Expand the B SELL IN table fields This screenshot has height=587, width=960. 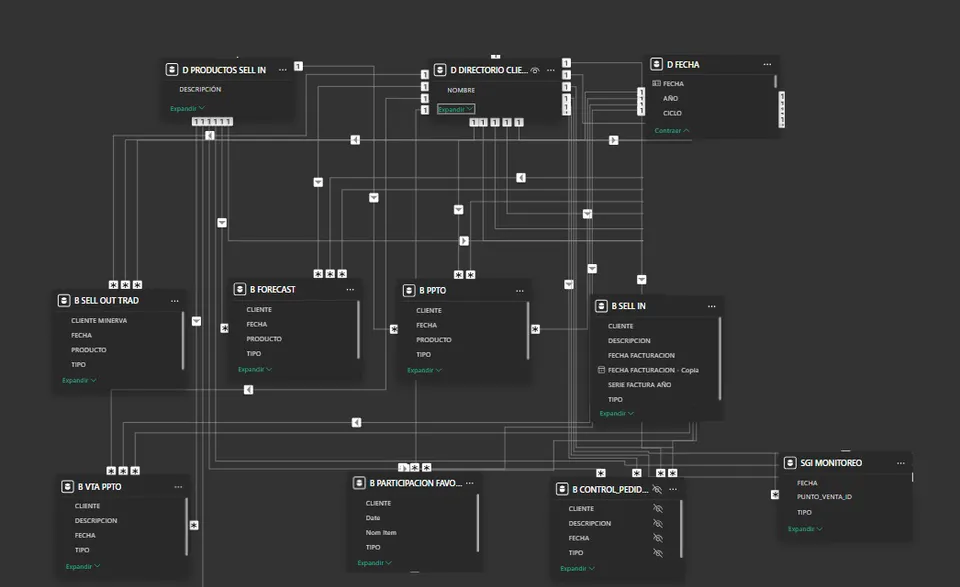coord(617,413)
